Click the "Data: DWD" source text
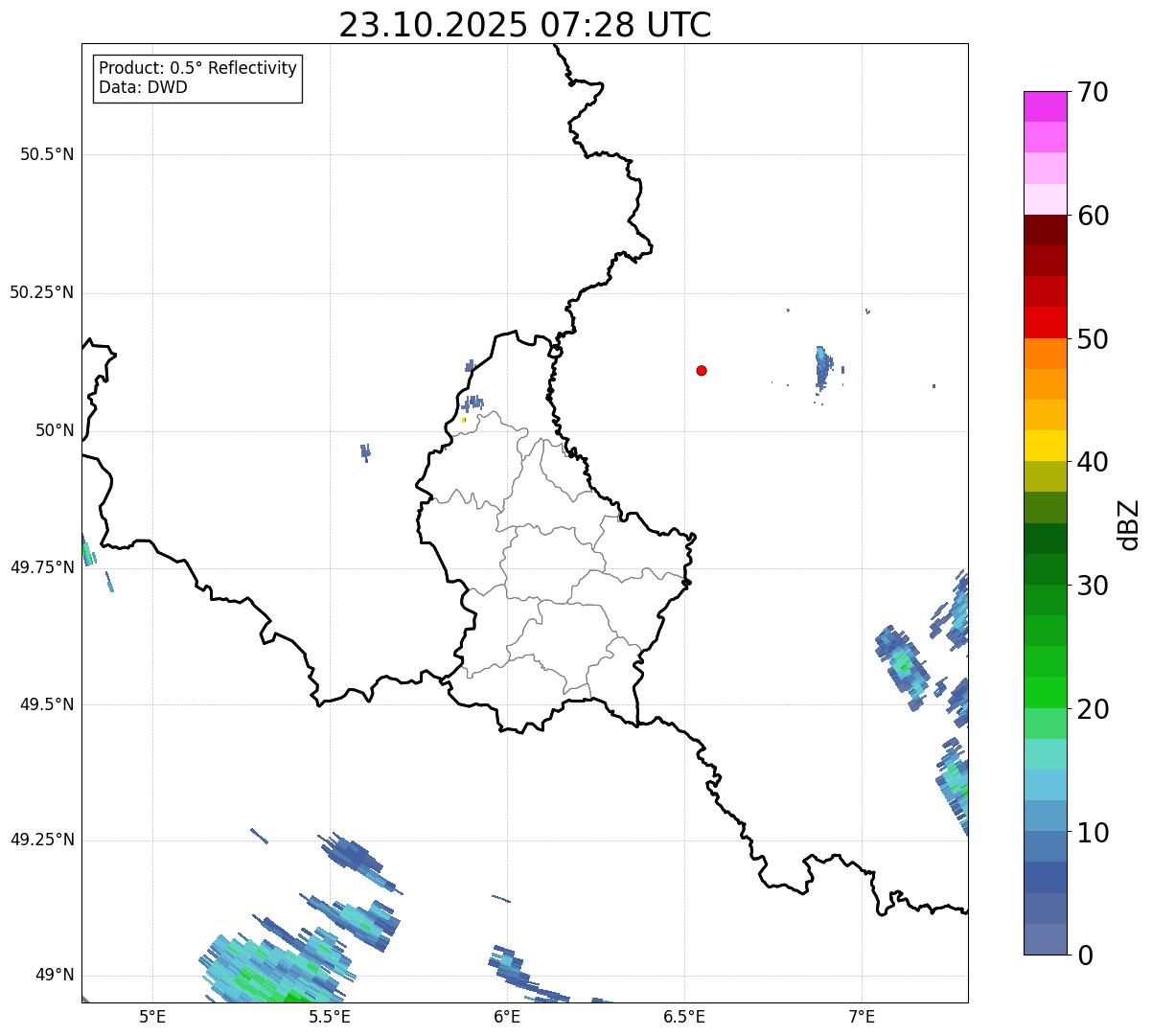 pos(144,87)
